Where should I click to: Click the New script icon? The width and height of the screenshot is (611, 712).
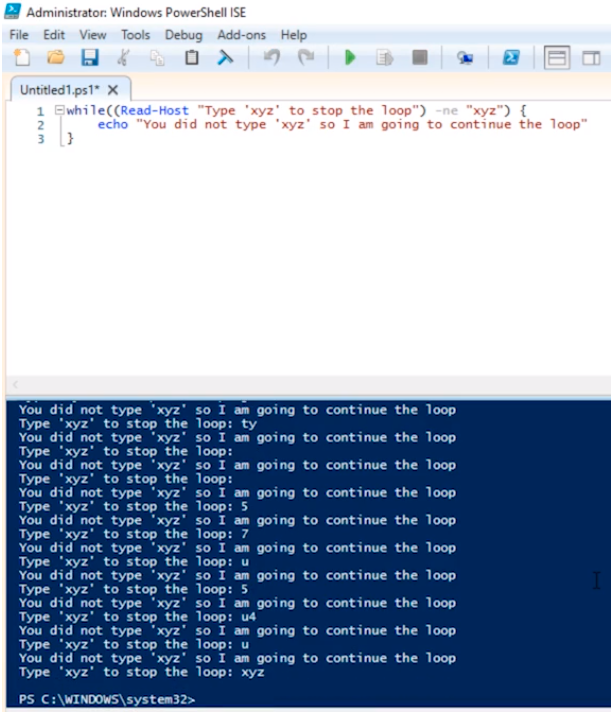tap(22, 58)
